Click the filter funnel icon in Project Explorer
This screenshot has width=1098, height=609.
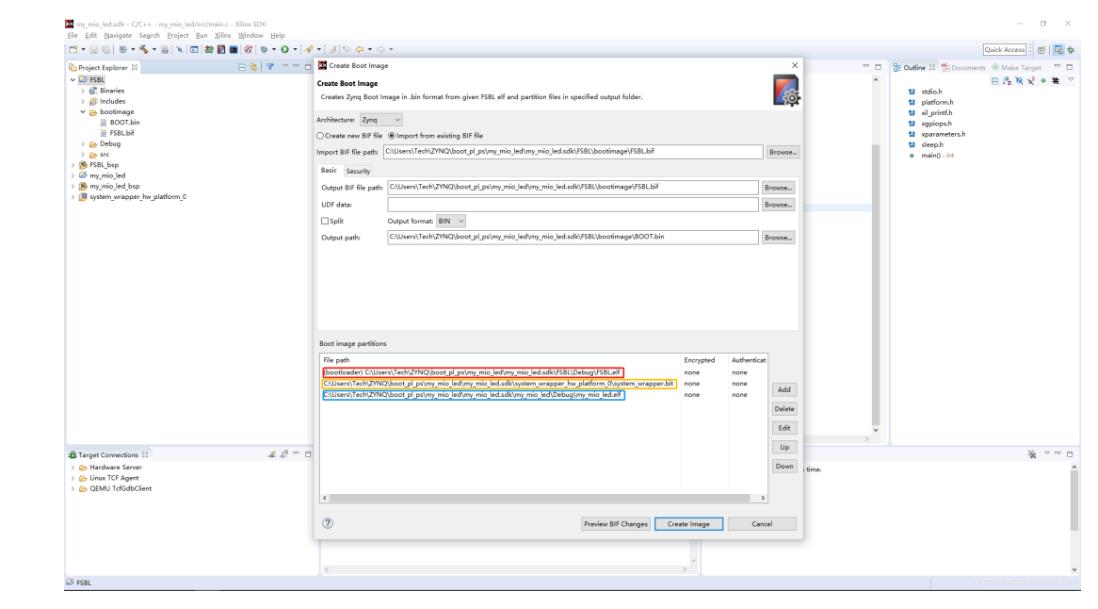[270, 67]
